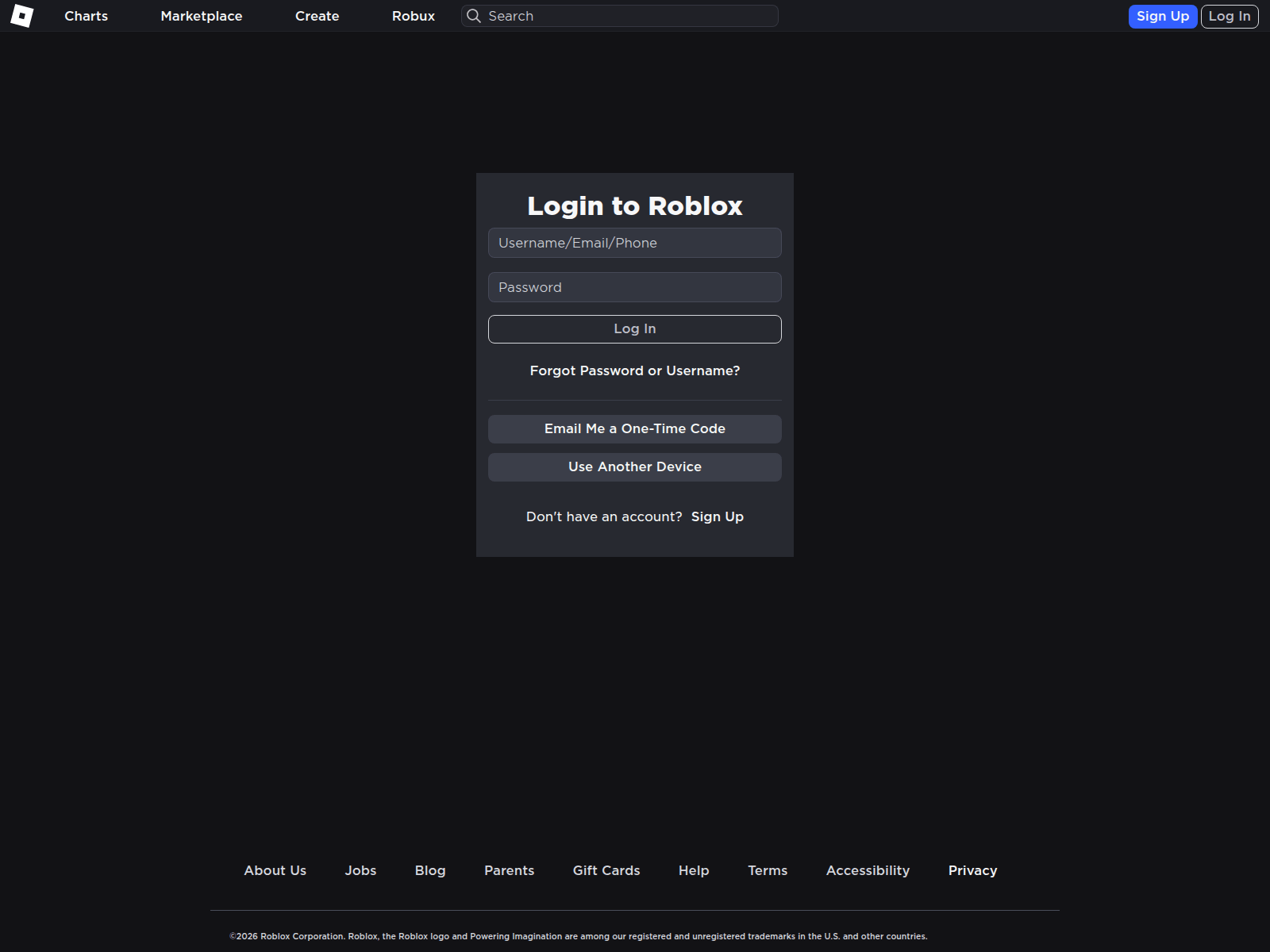Select Use Another Device button

[x=635, y=467]
